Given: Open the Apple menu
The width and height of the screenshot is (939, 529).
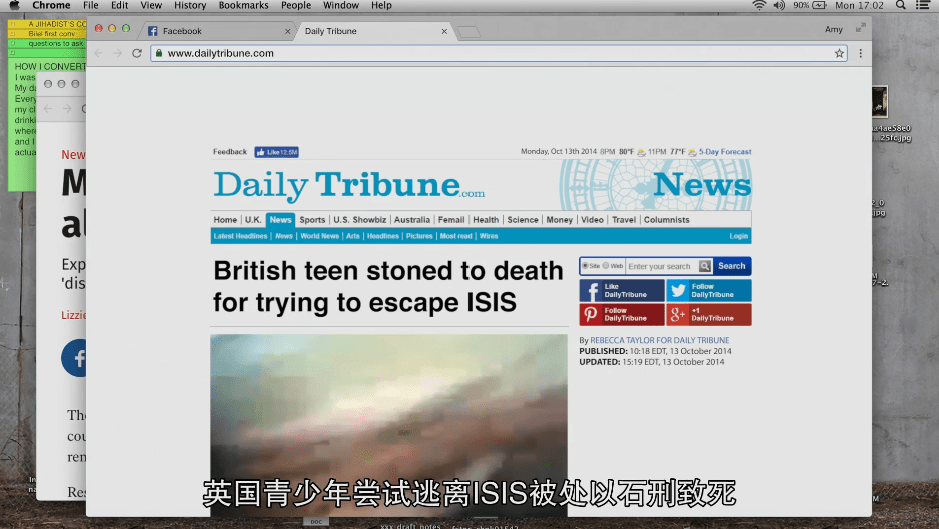Looking at the screenshot, I should tap(14, 5).
